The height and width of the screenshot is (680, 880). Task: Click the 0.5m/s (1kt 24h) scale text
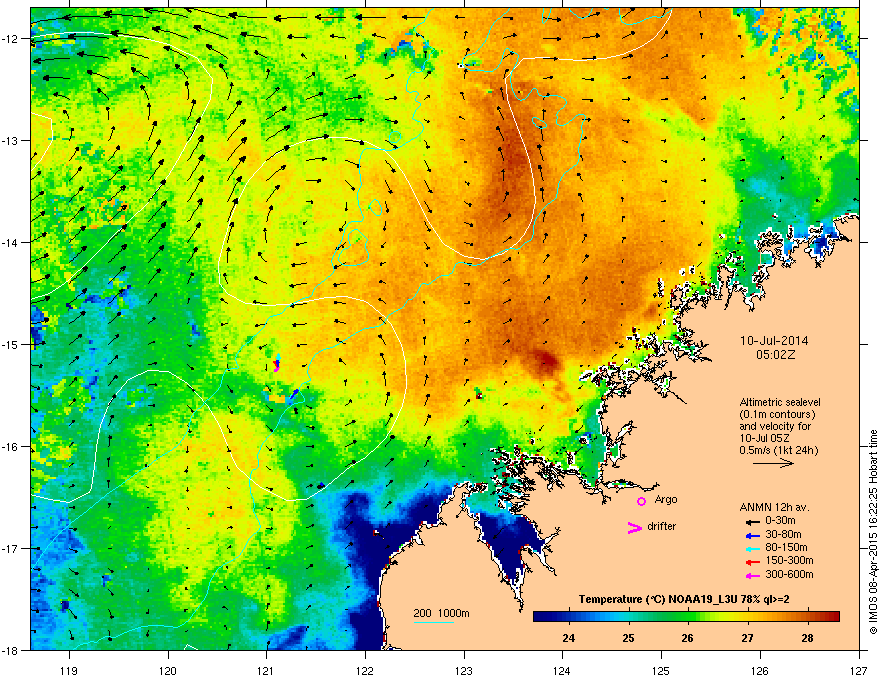[x=778, y=451]
